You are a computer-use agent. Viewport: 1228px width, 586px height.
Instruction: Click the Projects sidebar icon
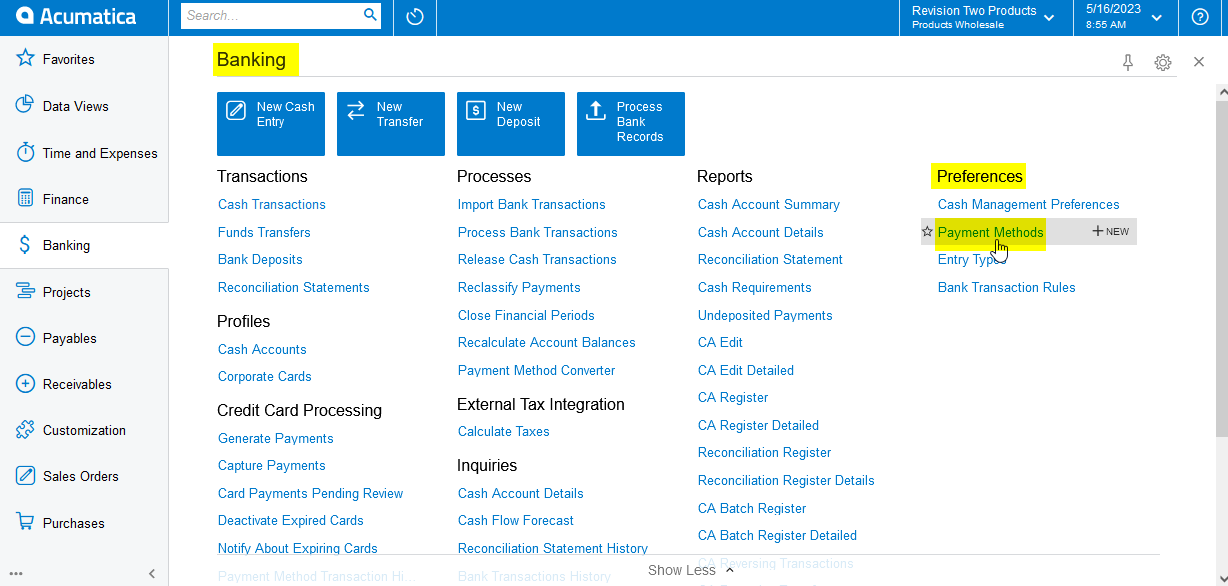coord(25,291)
